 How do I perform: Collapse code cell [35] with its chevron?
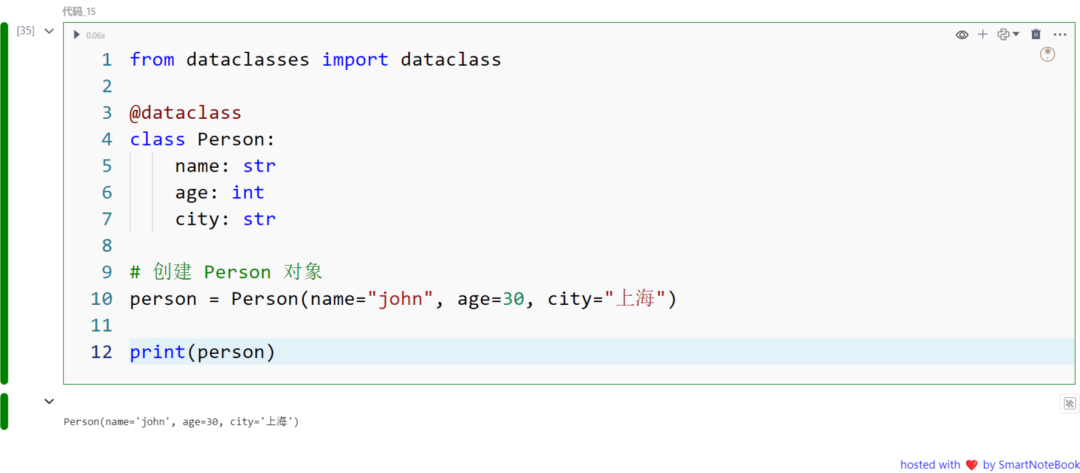49,31
